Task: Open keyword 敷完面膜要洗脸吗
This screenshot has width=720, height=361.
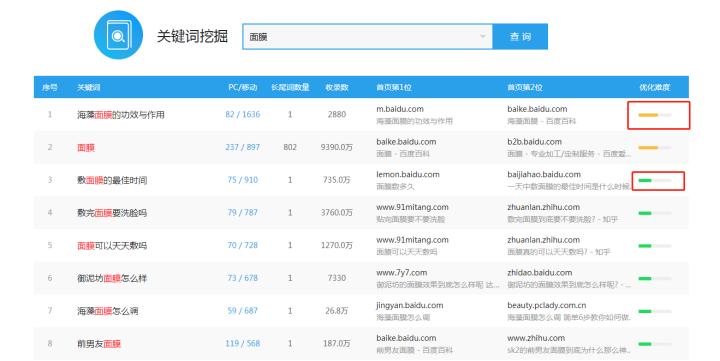Action: (x=112, y=213)
